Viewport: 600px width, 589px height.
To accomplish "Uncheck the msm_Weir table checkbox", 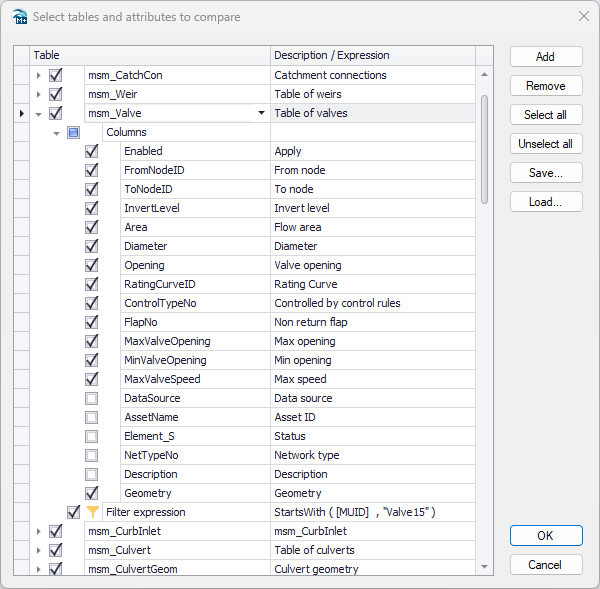I will click(x=55, y=94).
